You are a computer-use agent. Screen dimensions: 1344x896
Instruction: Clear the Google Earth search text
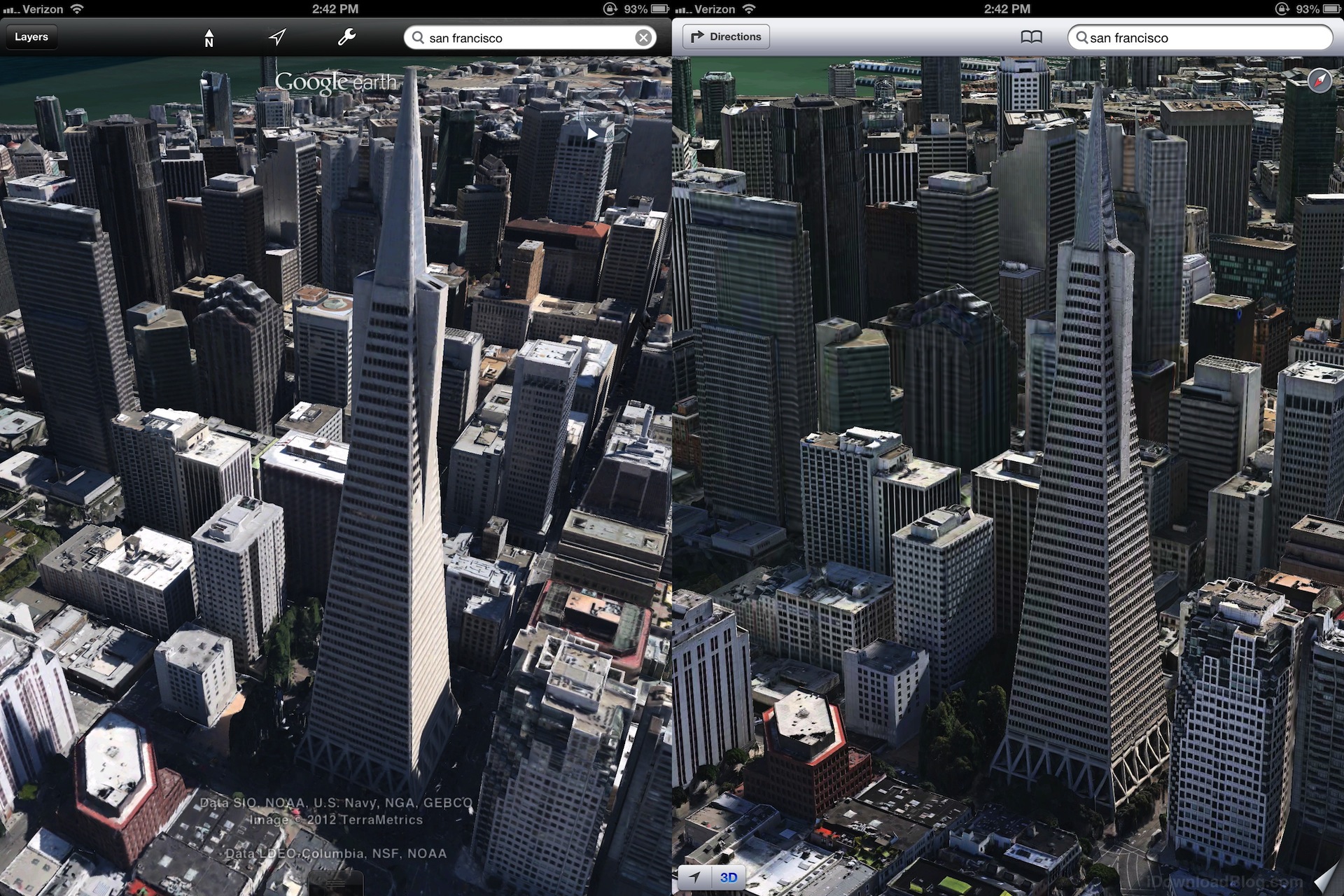point(643,38)
